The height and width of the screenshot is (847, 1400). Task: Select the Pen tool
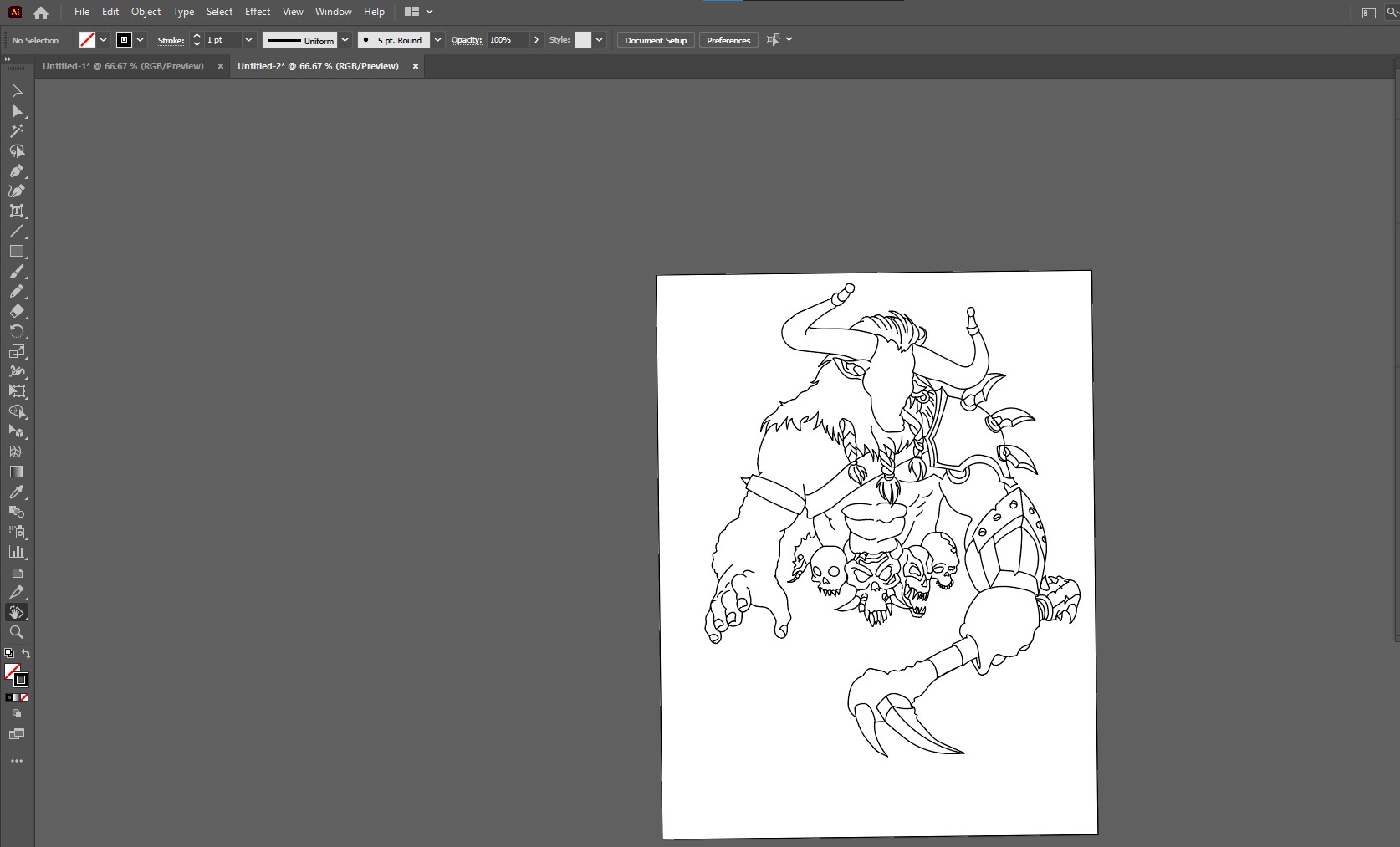16,171
